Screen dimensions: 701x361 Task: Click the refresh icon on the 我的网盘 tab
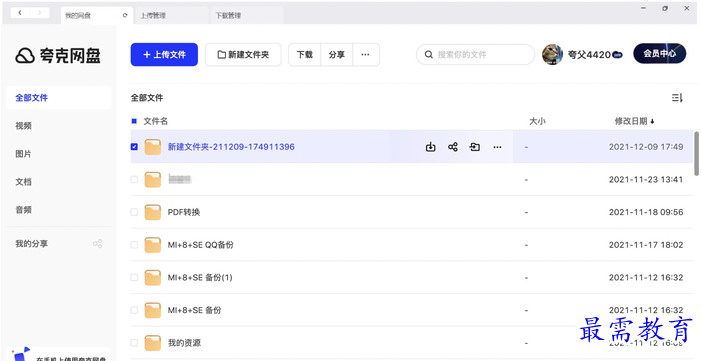coord(125,15)
